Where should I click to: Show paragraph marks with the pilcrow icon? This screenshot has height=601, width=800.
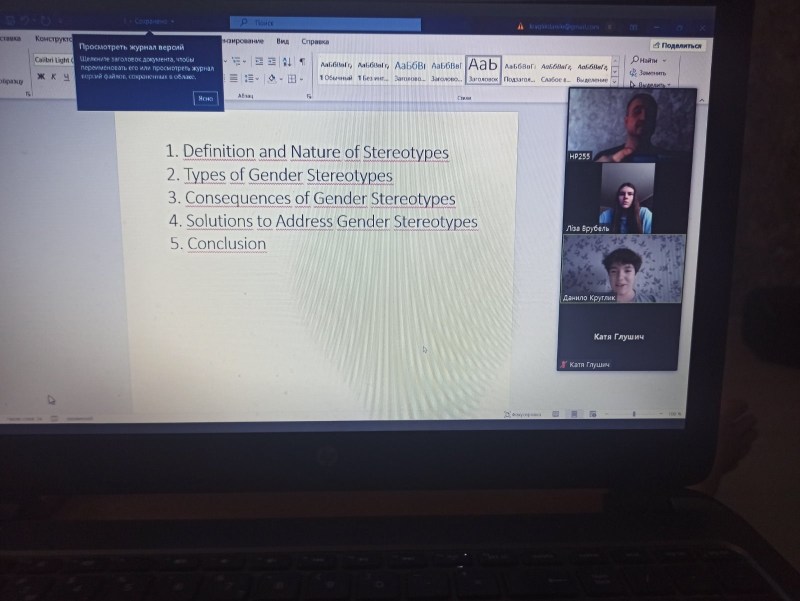pyautogui.click(x=302, y=62)
